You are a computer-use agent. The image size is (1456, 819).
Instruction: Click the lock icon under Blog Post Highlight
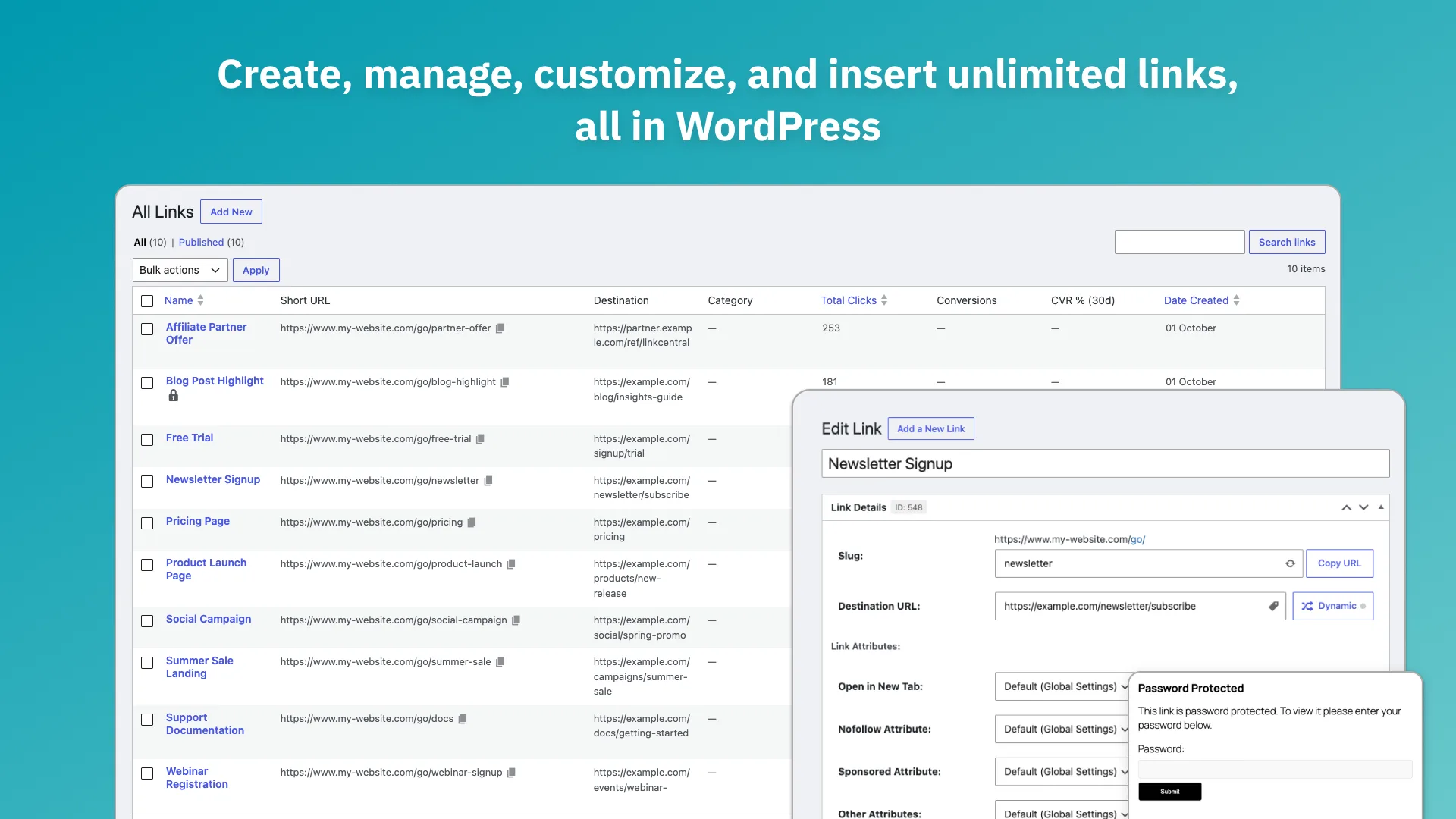click(x=174, y=396)
